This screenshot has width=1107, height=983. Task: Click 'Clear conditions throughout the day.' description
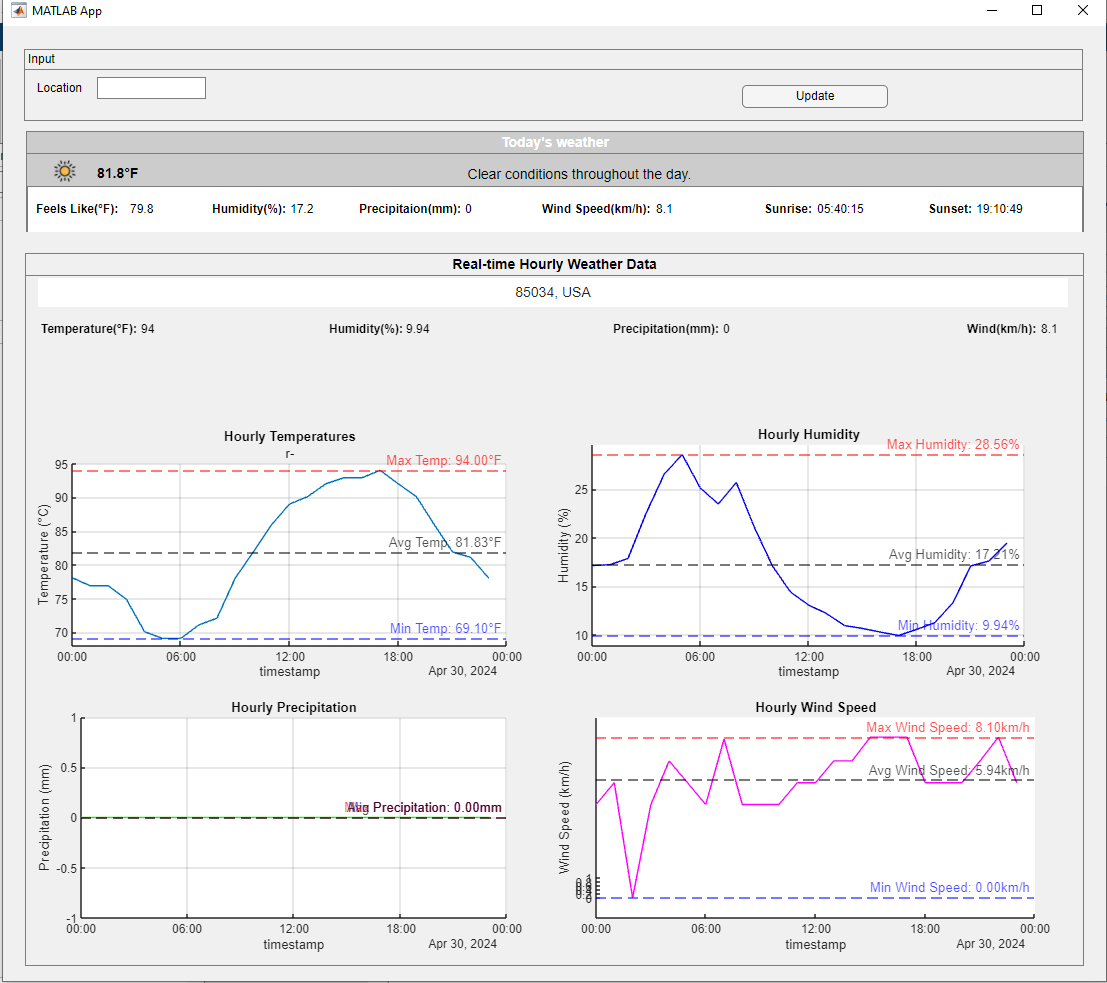(x=579, y=174)
